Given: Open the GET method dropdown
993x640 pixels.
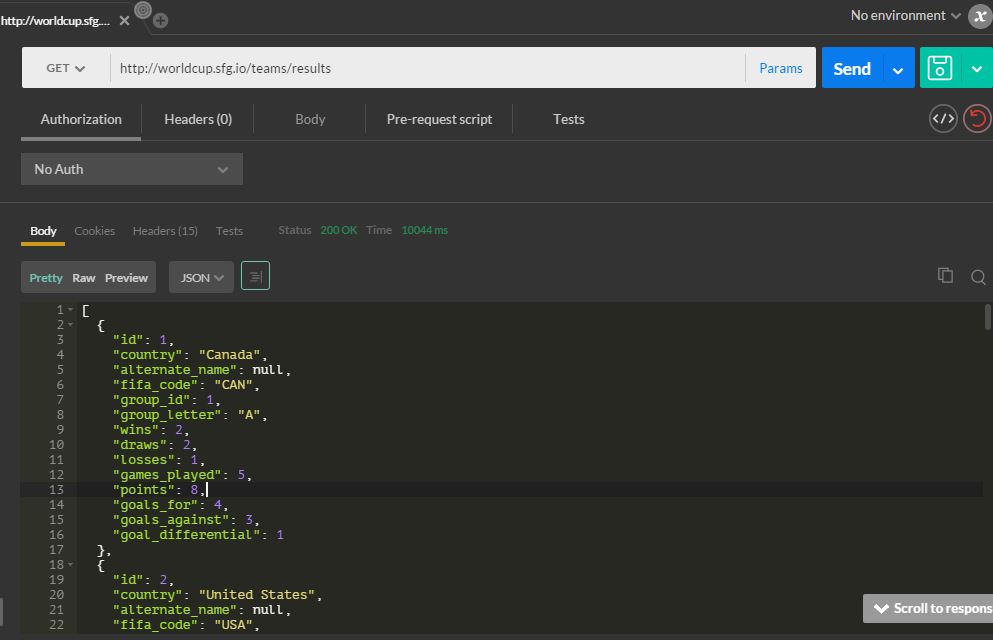Looking at the screenshot, I should click(x=66, y=68).
